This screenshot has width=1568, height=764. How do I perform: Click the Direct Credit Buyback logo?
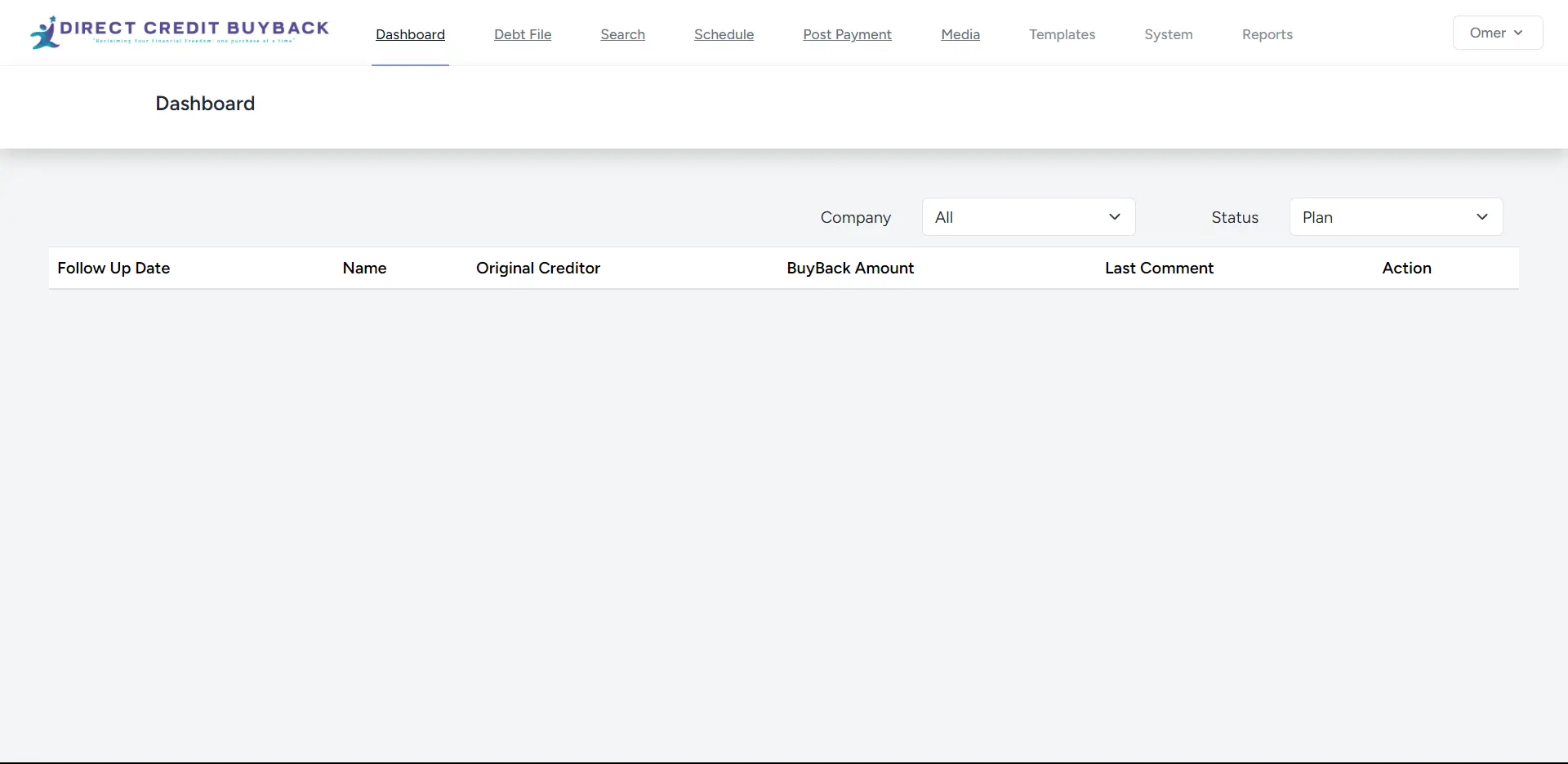[179, 33]
